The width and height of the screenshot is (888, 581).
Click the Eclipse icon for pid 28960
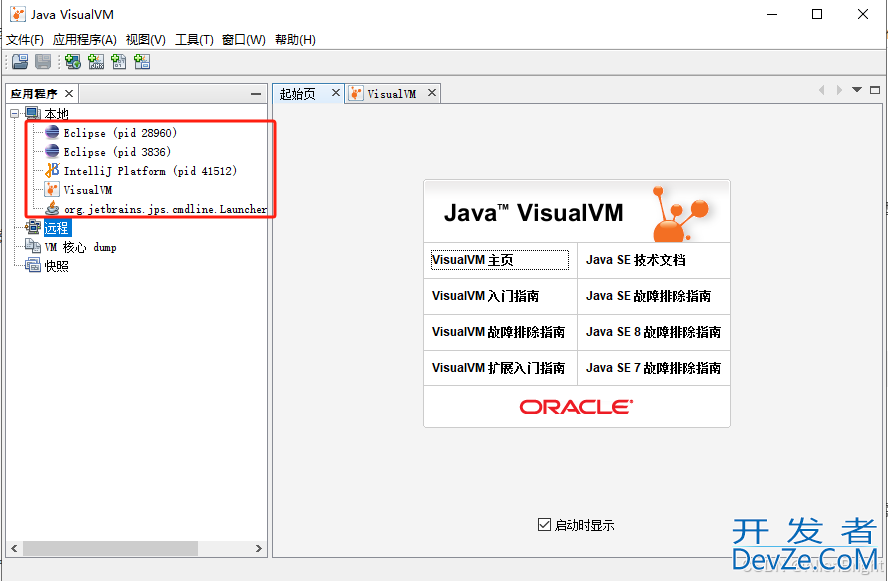52,133
